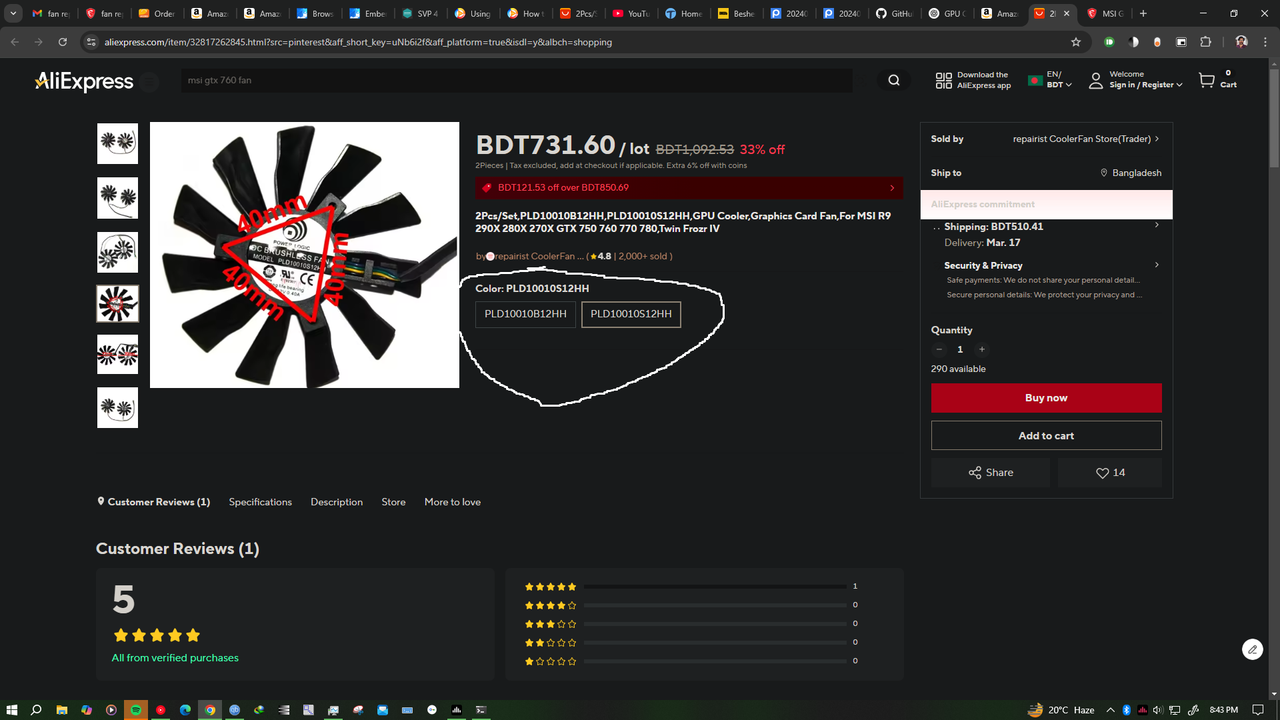
Task: Filter reviews by 5-star rating bar
Action: pyautogui.click(x=716, y=586)
